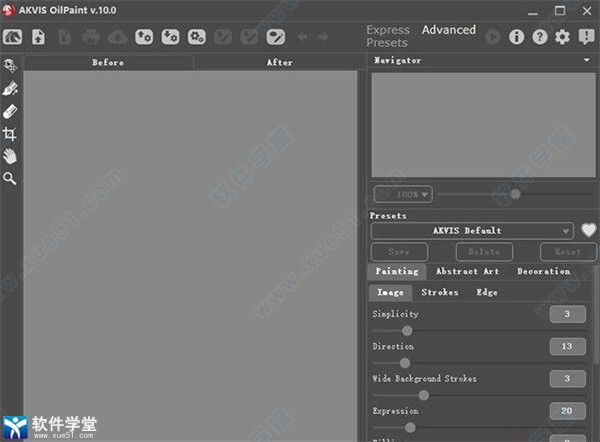This screenshot has height=442, width=600.
Task: Click the Load guiding lines icon
Action: [x=223, y=37]
